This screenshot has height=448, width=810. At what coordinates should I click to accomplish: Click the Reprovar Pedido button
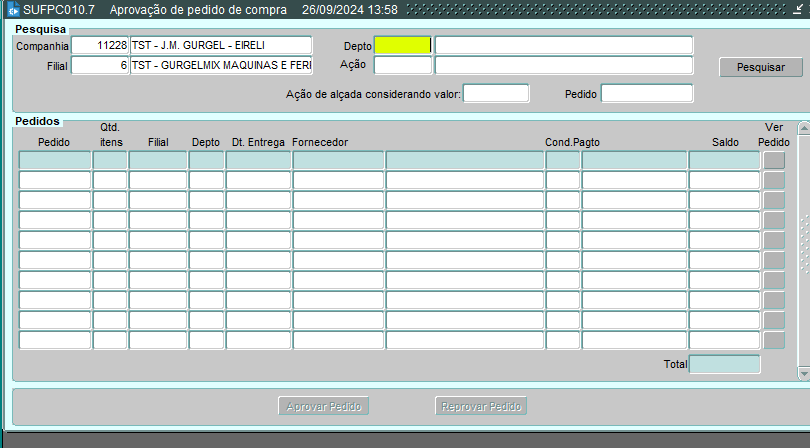[482, 406]
